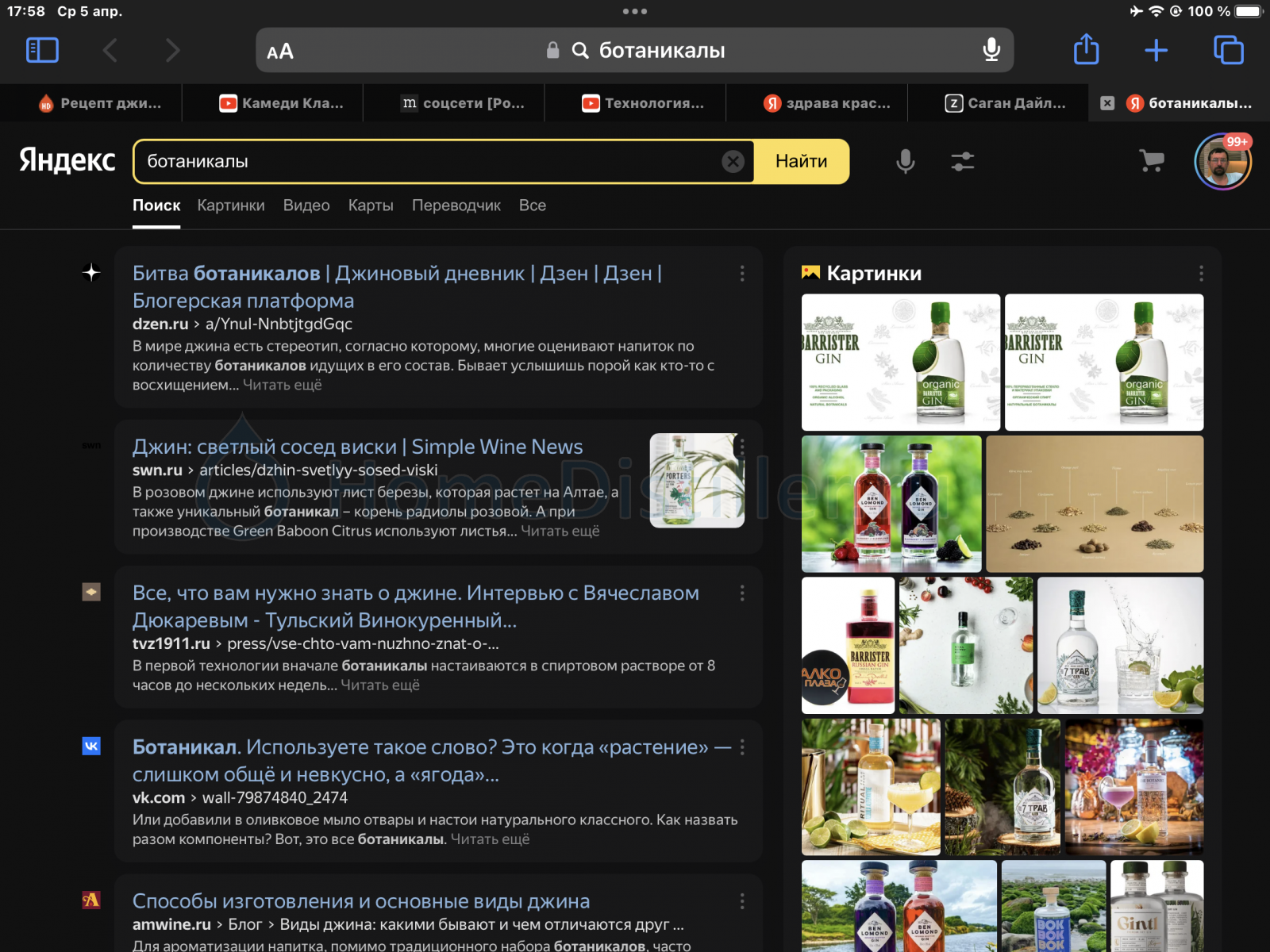Screen dimensions: 1270x952
Task: Click VK favicon beside Ботаникал result
Action: [91, 746]
